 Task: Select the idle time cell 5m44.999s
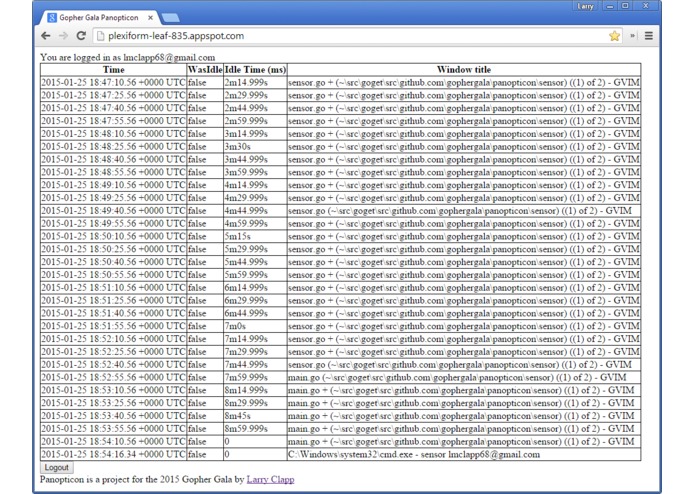[255, 262]
